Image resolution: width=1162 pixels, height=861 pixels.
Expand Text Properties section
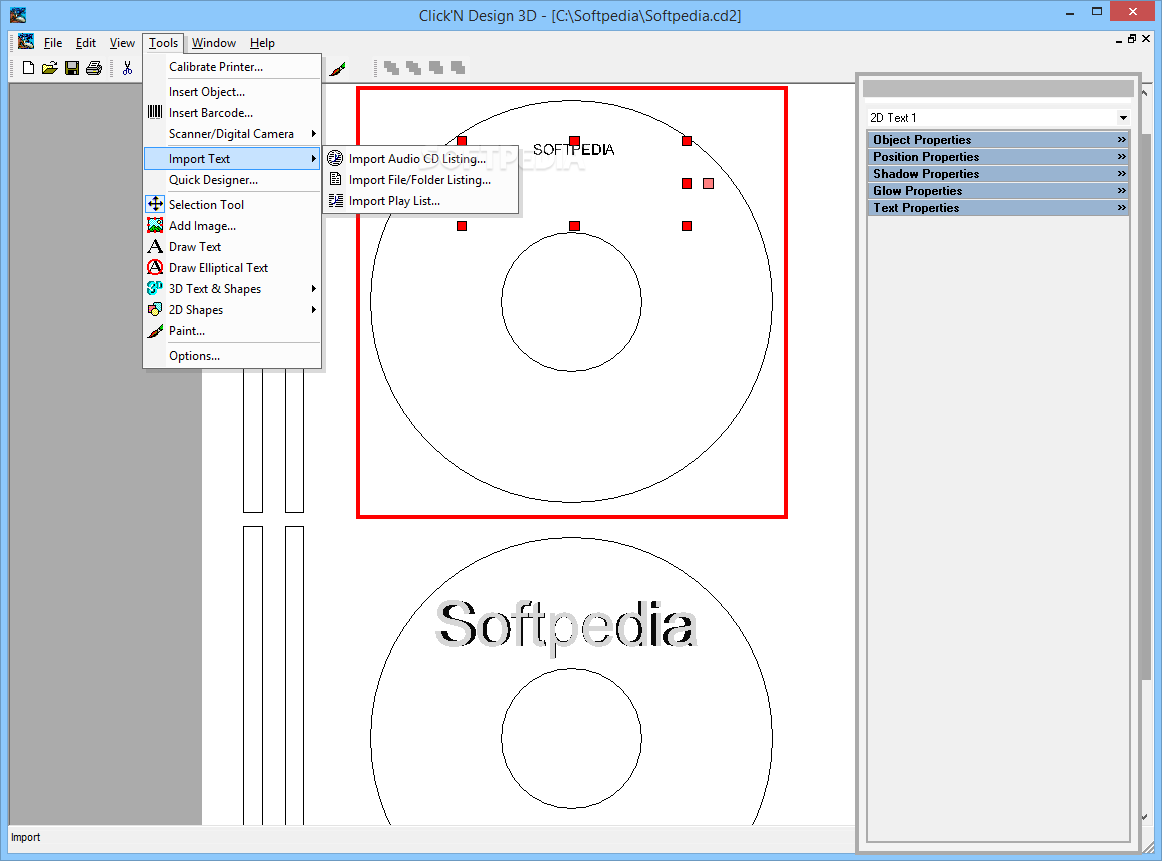coord(998,207)
